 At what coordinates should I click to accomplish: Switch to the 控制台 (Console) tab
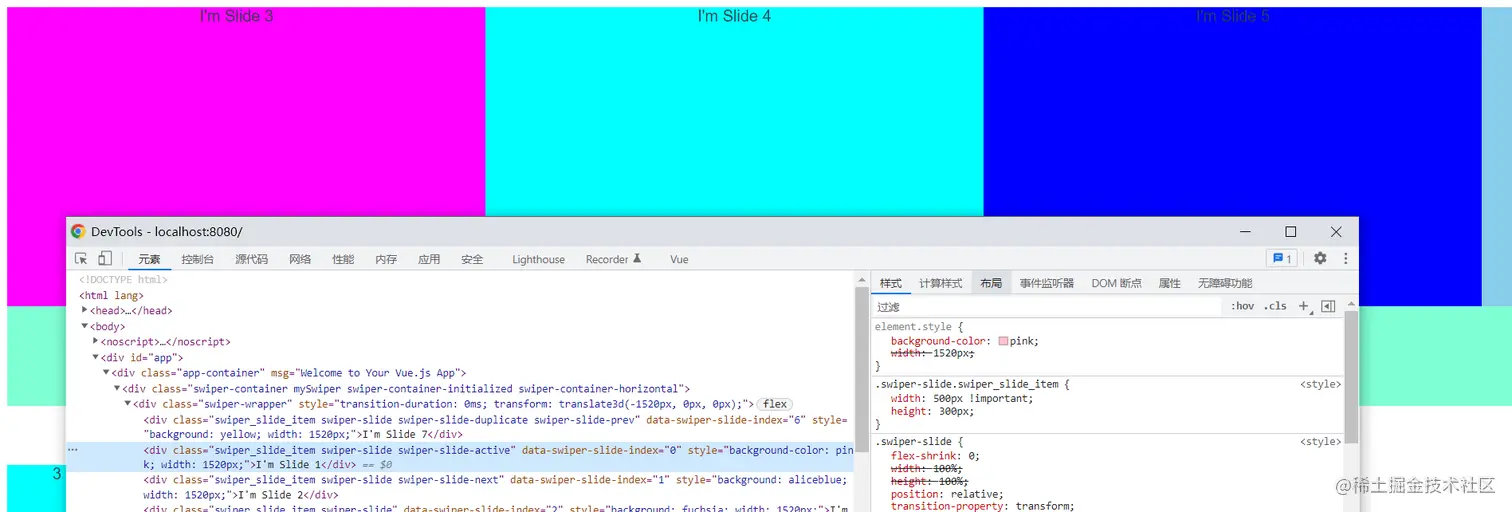[x=198, y=259]
